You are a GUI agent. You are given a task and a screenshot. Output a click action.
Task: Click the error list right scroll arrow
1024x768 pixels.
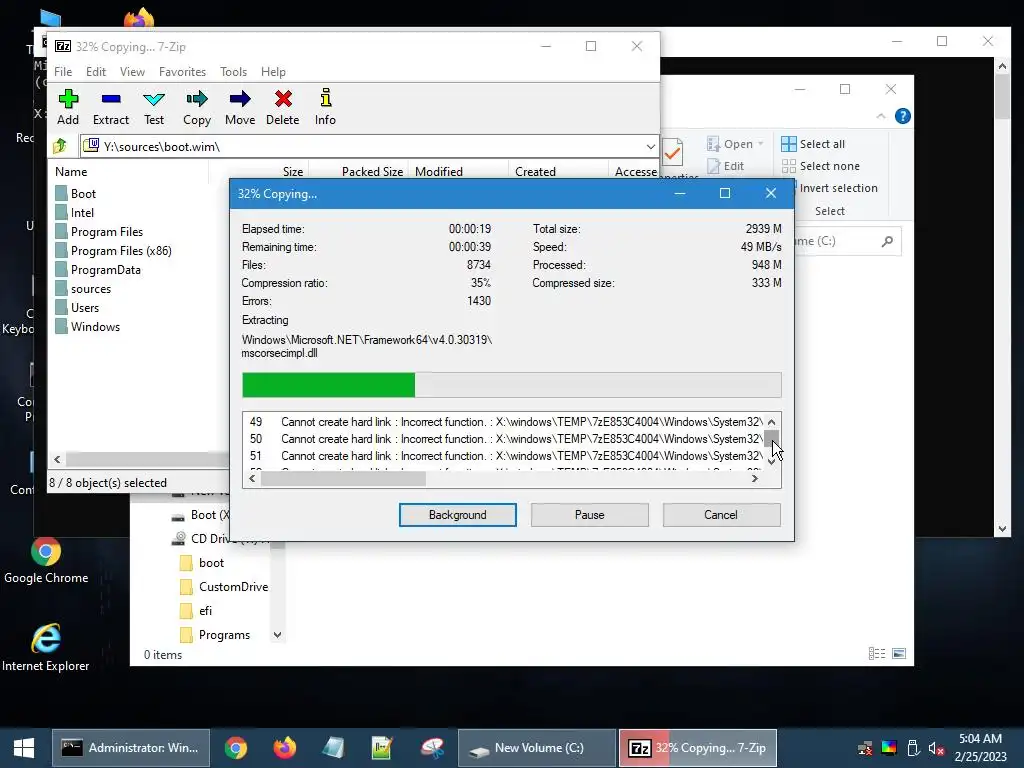coord(755,479)
